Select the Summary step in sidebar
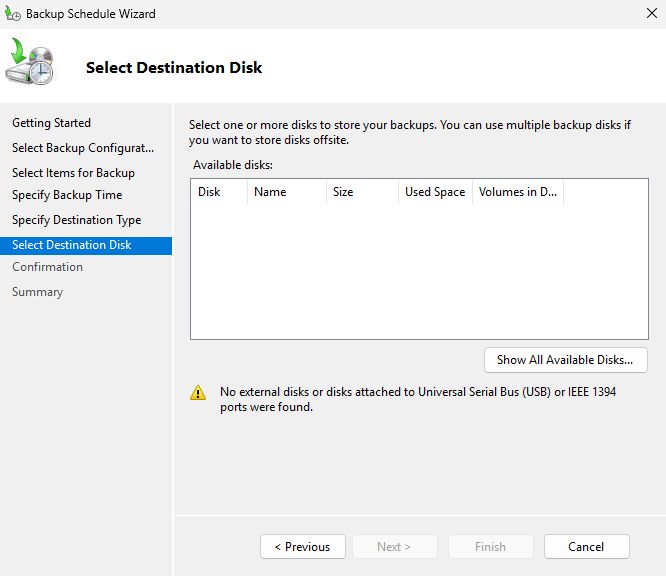This screenshot has height=576, width=666. point(37,292)
